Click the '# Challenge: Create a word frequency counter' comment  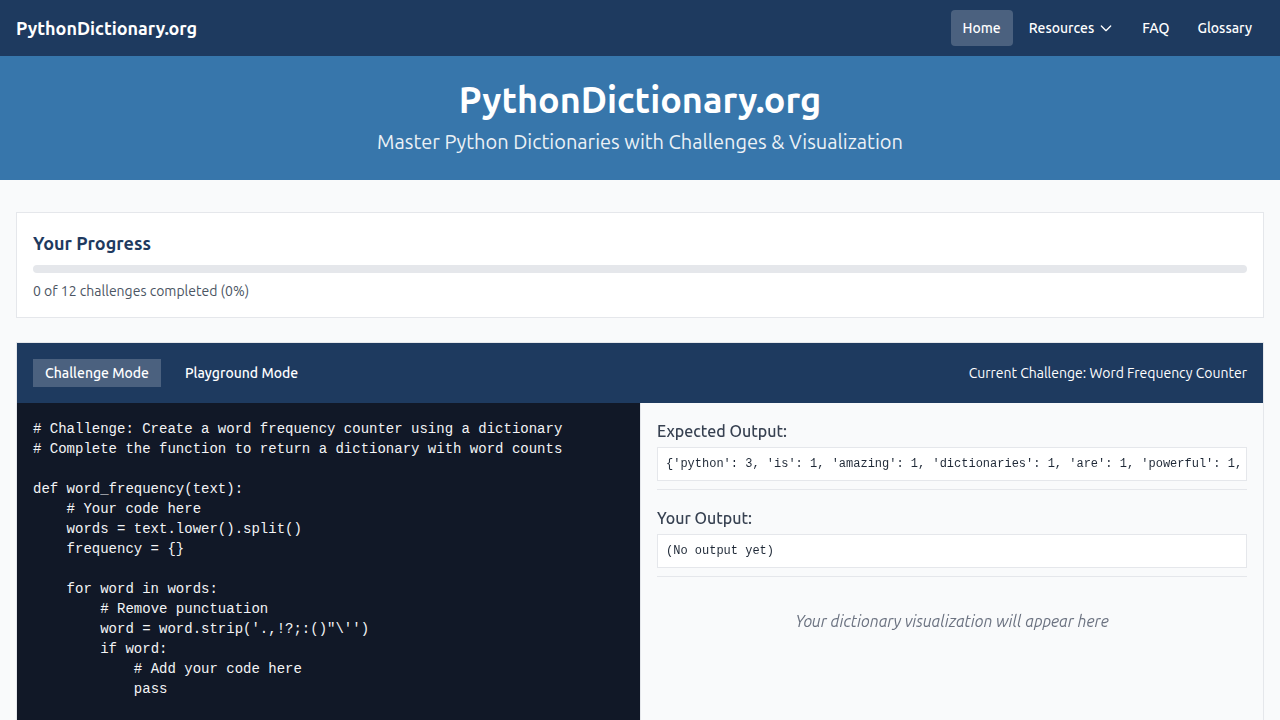(298, 428)
